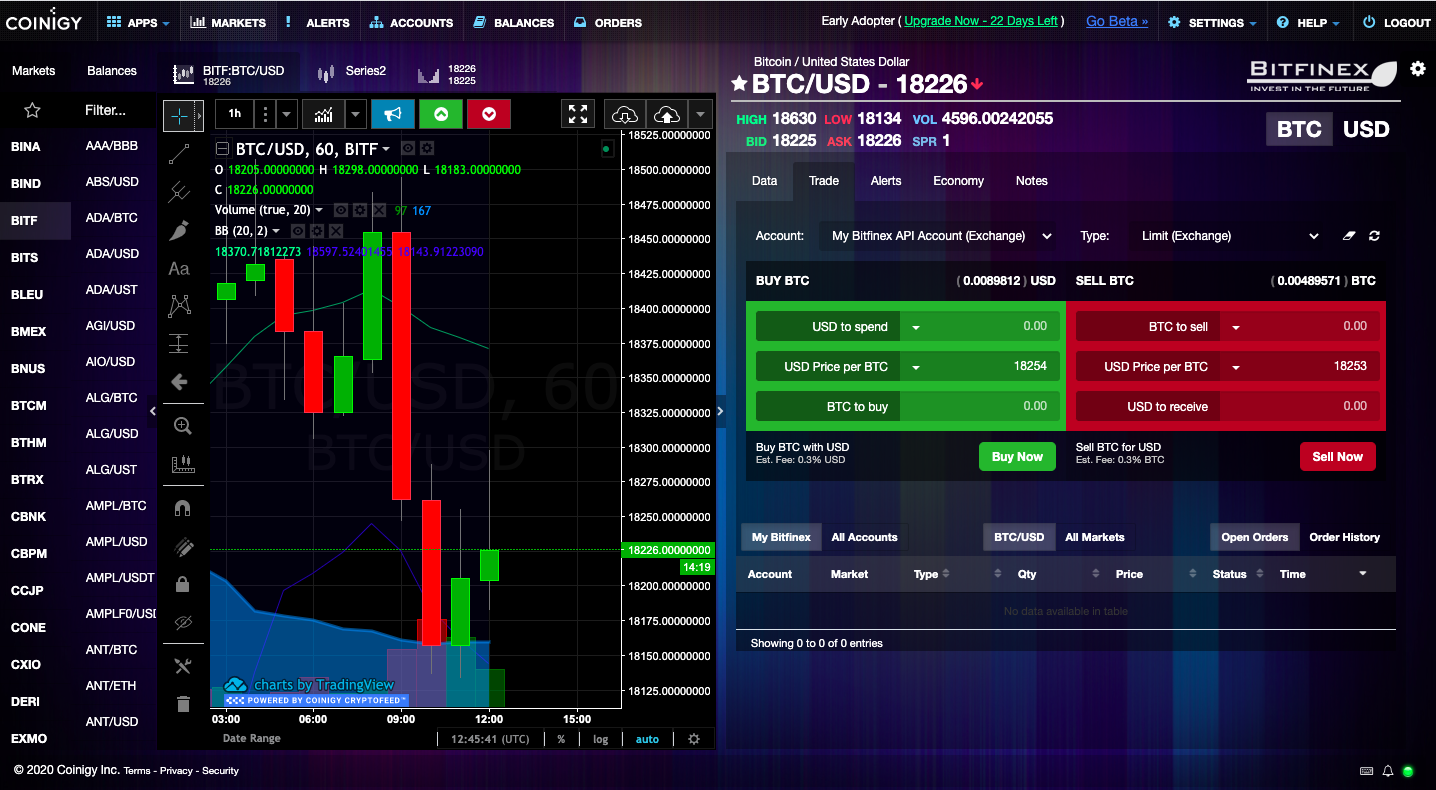This screenshot has width=1436, height=790.
Task: Collapse the BTC/USD chart legend
Action: tap(222, 149)
